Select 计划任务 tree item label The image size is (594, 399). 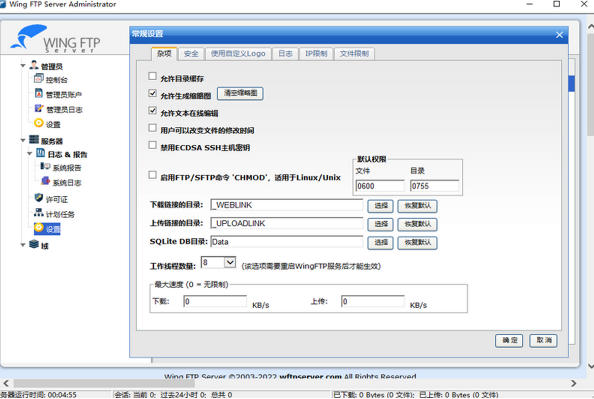click(x=60, y=214)
